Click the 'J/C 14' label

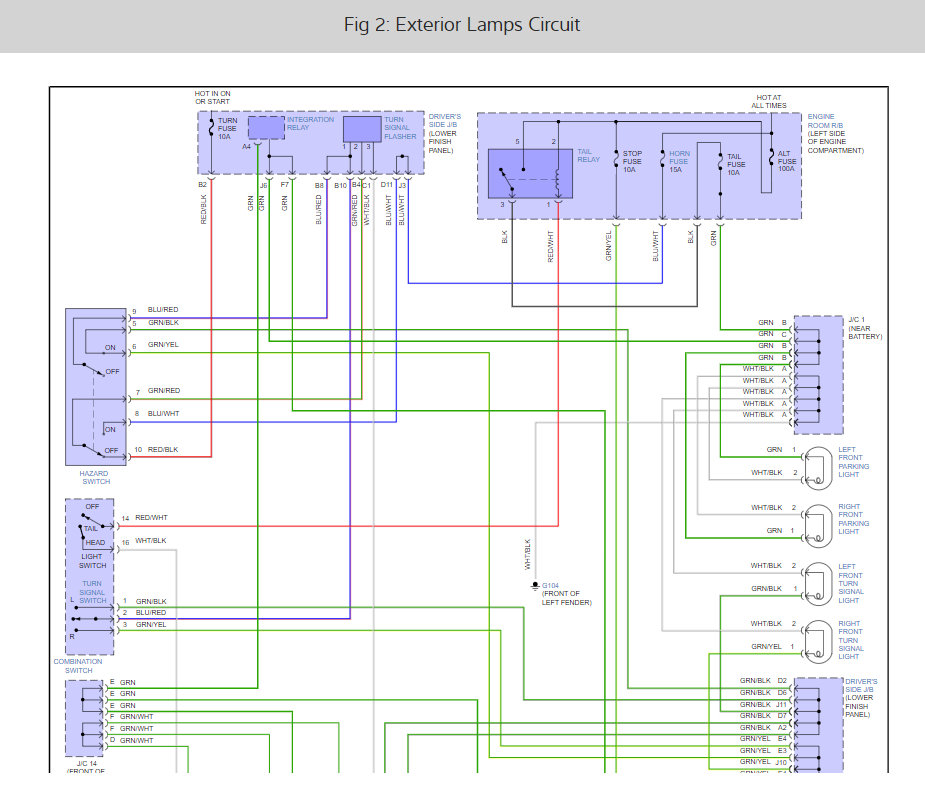coord(87,763)
